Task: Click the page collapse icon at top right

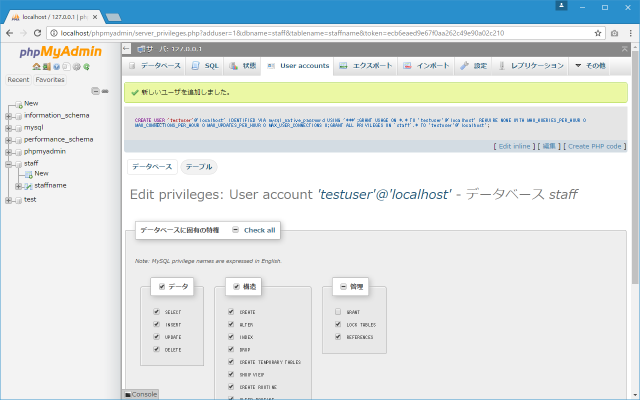Action: coord(624,49)
